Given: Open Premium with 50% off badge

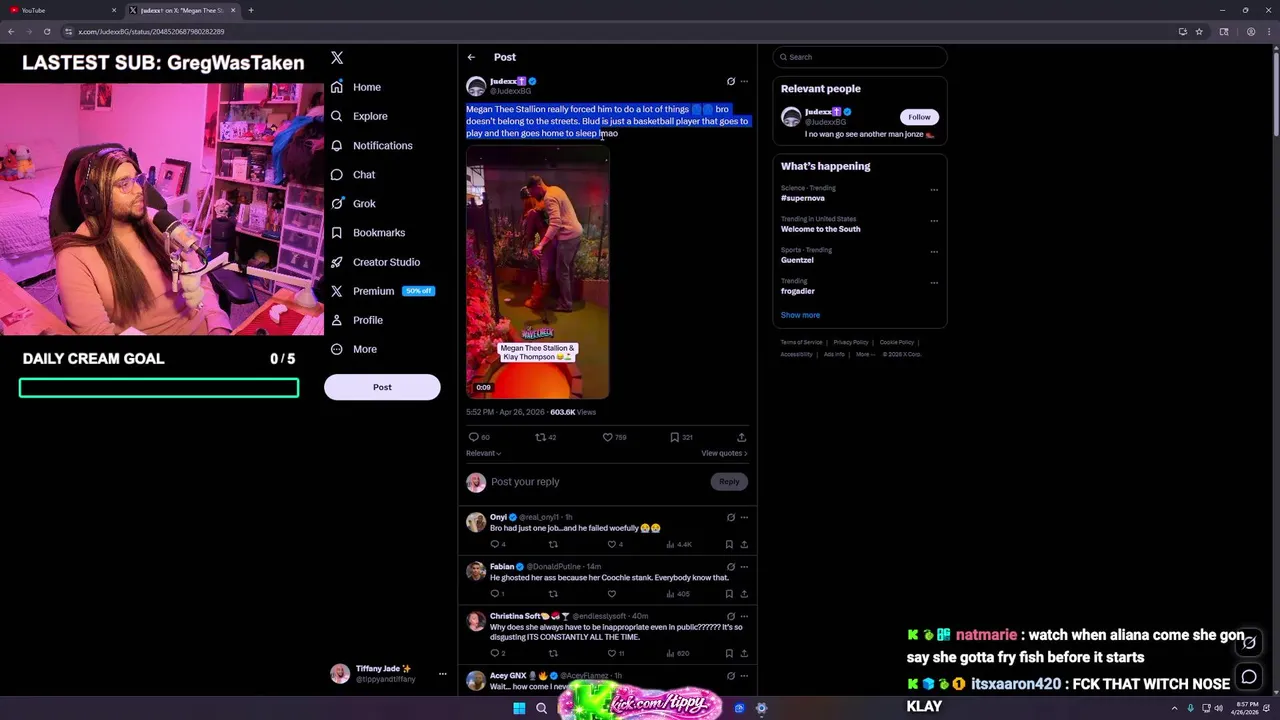Looking at the screenshot, I should click(x=382, y=290).
